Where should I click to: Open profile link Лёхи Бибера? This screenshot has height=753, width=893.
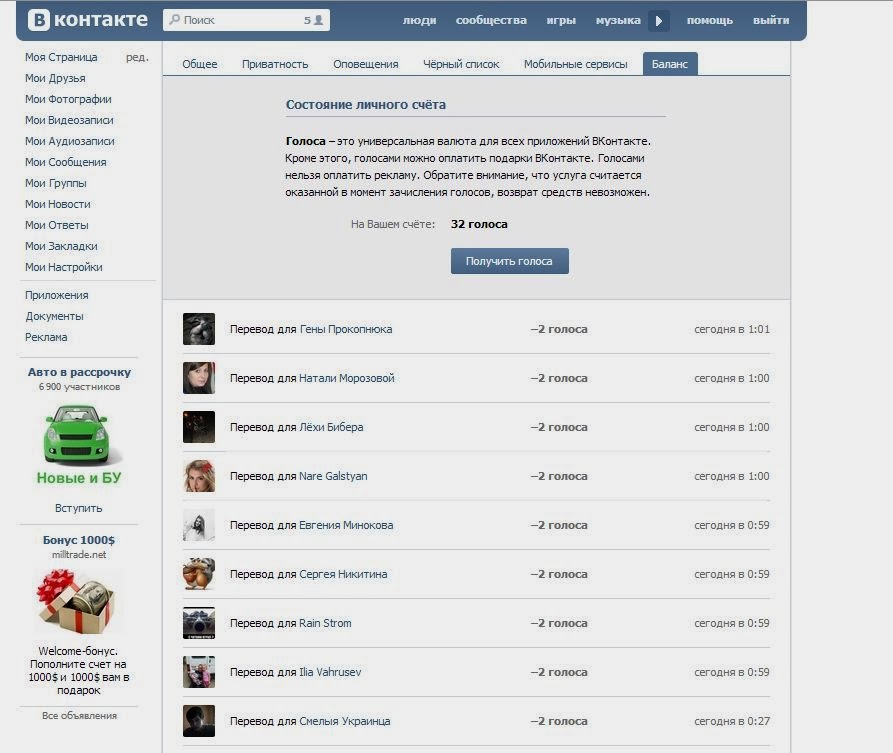click(x=331, y=427)
